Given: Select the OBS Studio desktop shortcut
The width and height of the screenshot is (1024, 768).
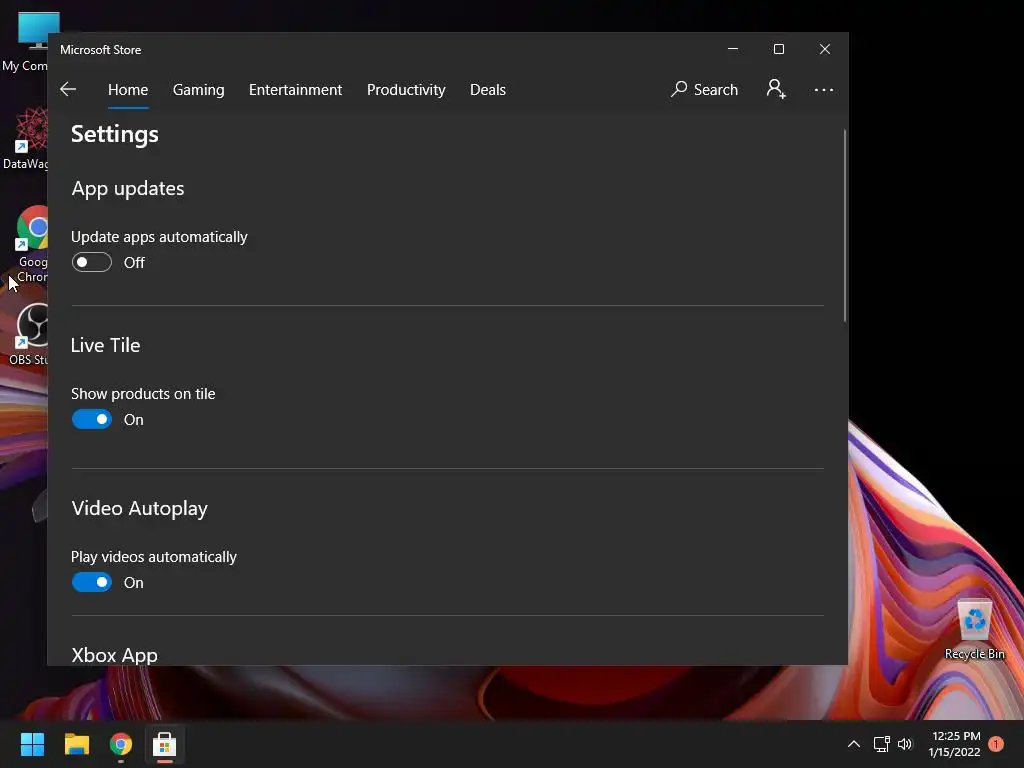Looking at the screenshot, I should pyautogui.click(x=29, y=334).
